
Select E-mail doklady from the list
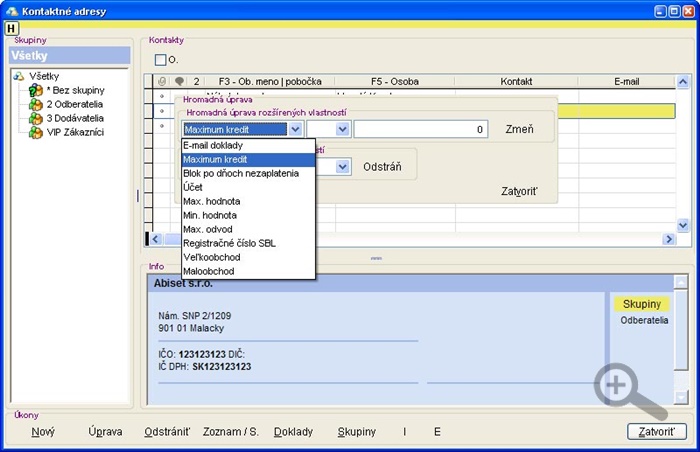(x=248, y=146)
